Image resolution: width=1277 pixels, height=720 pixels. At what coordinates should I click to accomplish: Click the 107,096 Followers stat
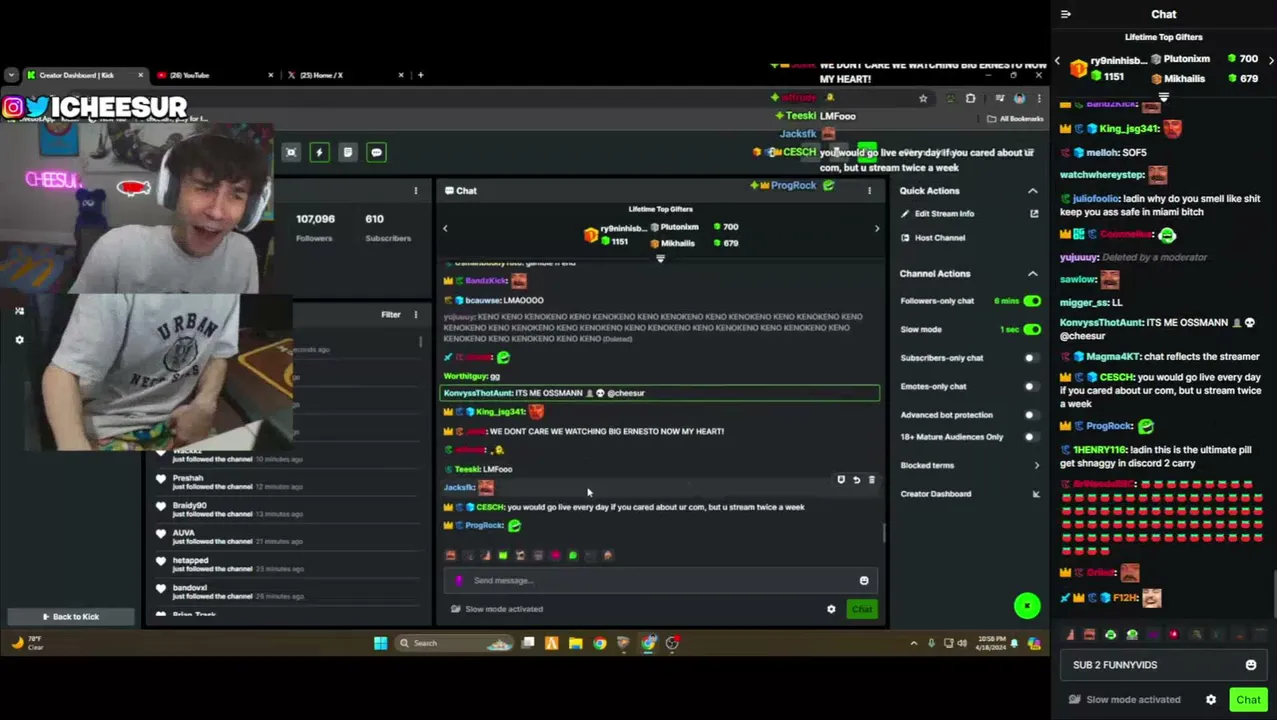[x=315, y=227]
